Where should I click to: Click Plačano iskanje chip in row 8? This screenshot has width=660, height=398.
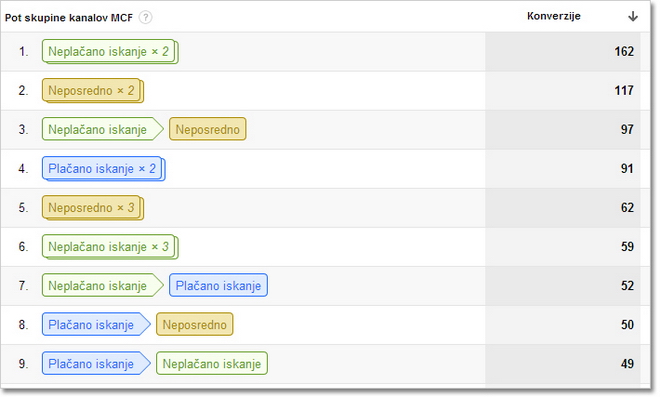pyautogui.click(x=96, y=325)
